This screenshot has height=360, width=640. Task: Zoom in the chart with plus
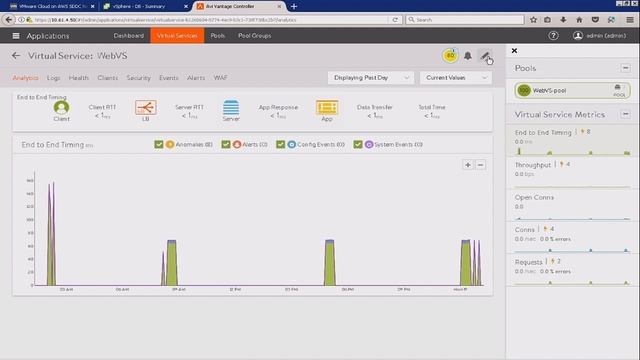click(x=468, y=165)
